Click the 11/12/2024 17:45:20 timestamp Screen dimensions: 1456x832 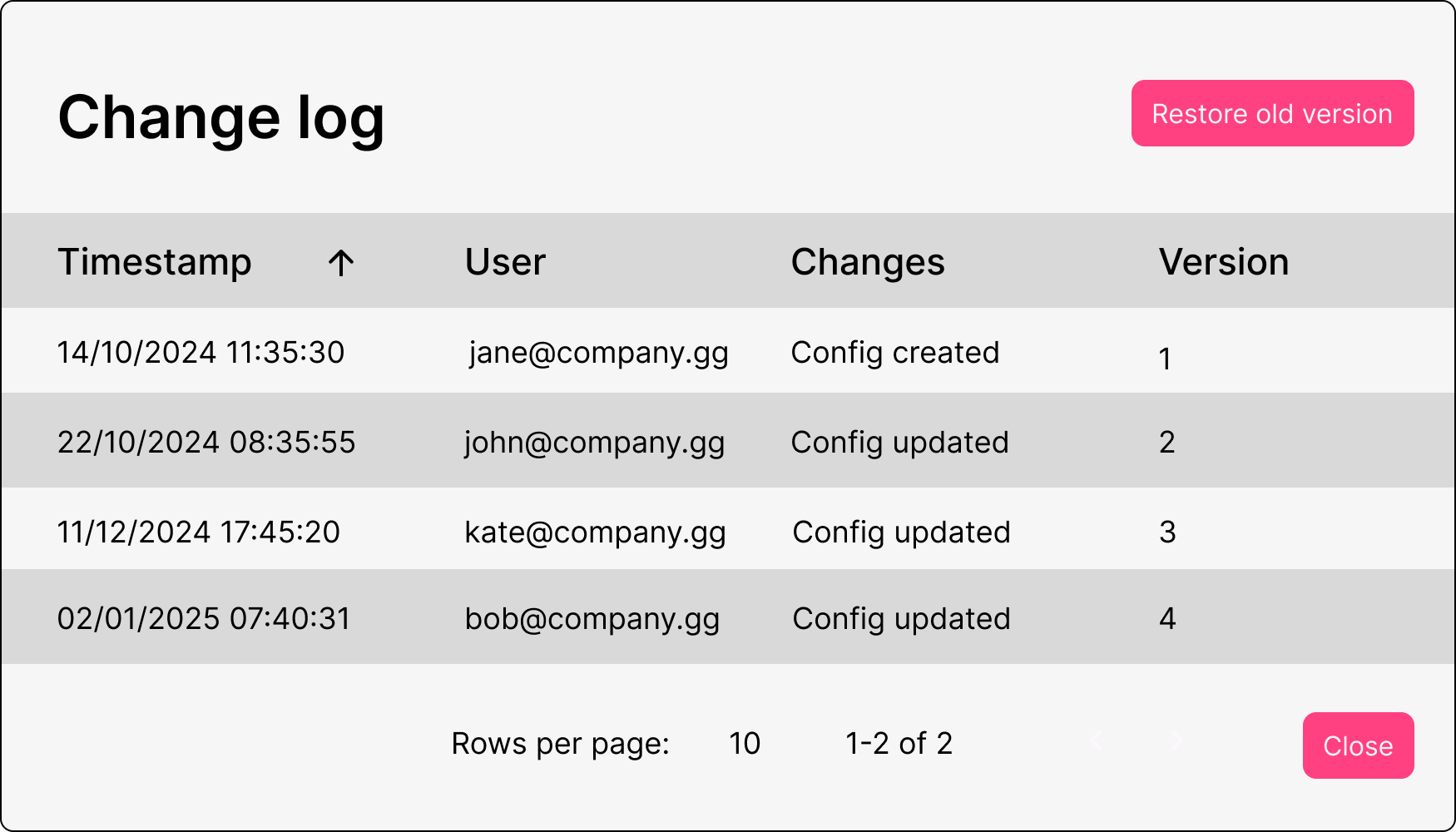pyautogui.click(x=199, y=532)
